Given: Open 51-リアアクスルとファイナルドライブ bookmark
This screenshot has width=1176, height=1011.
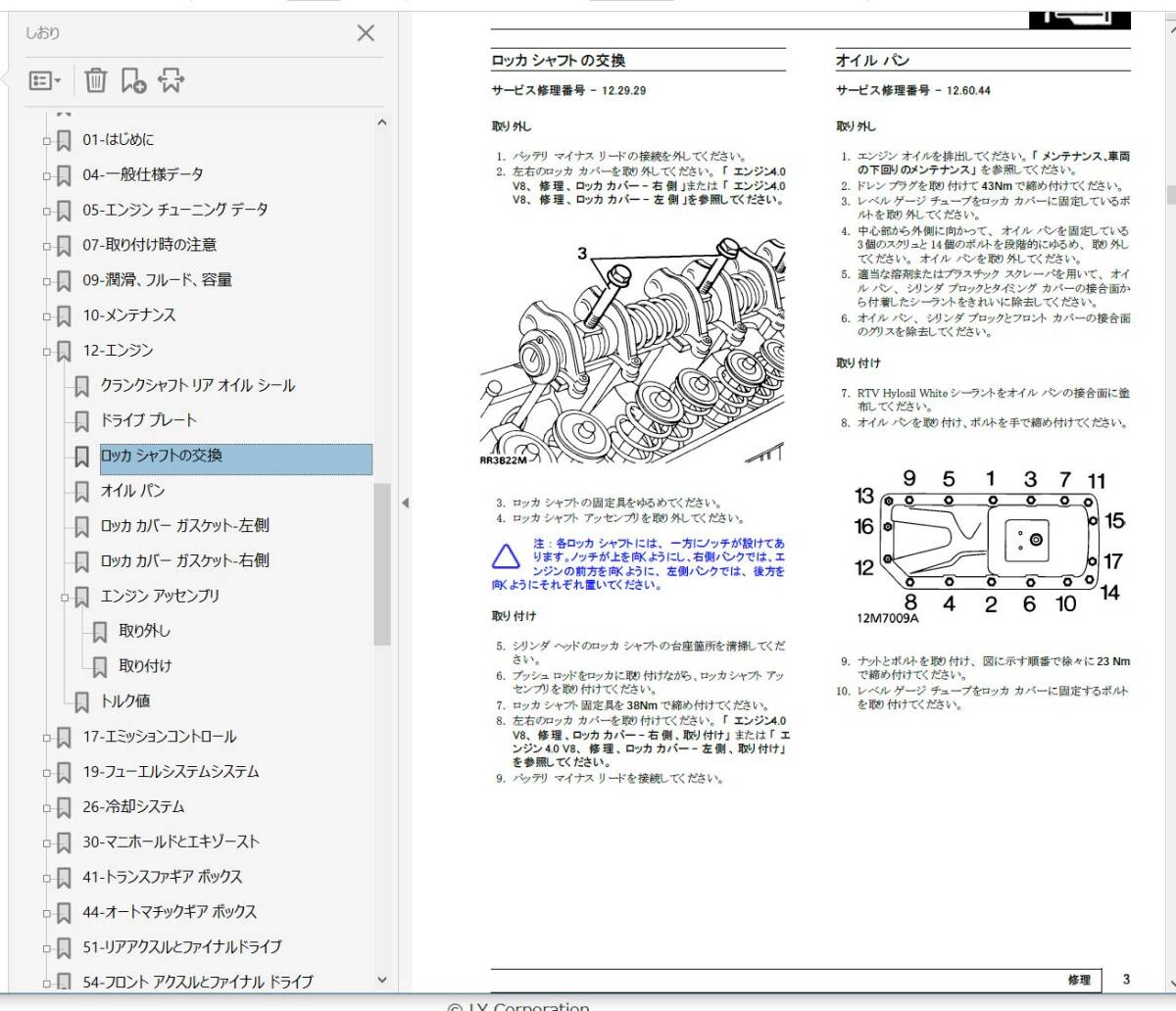Looking at the screenshot, I should pyautogui.click(x=181, y=947).
